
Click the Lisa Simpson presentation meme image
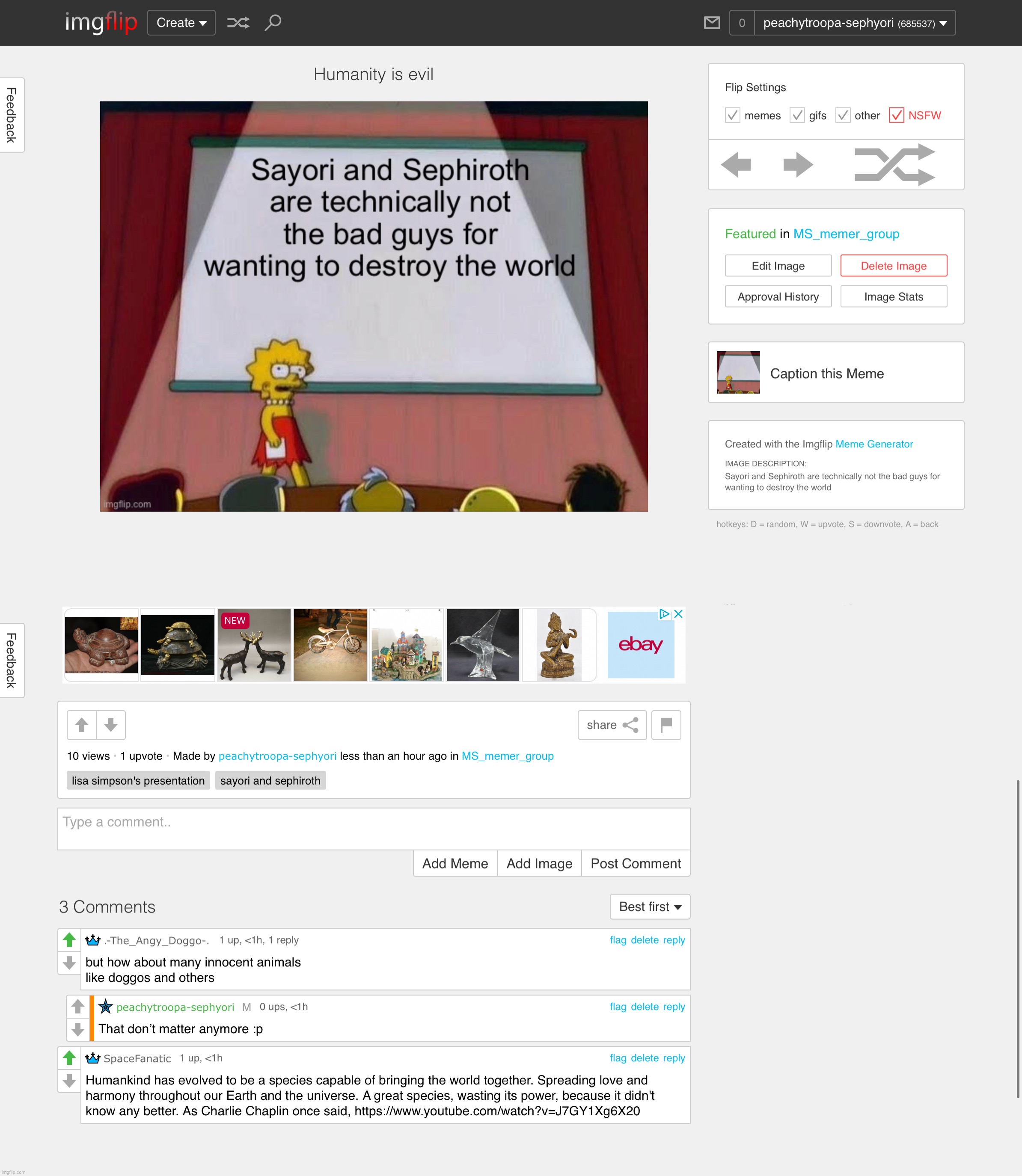click(374, 306)
